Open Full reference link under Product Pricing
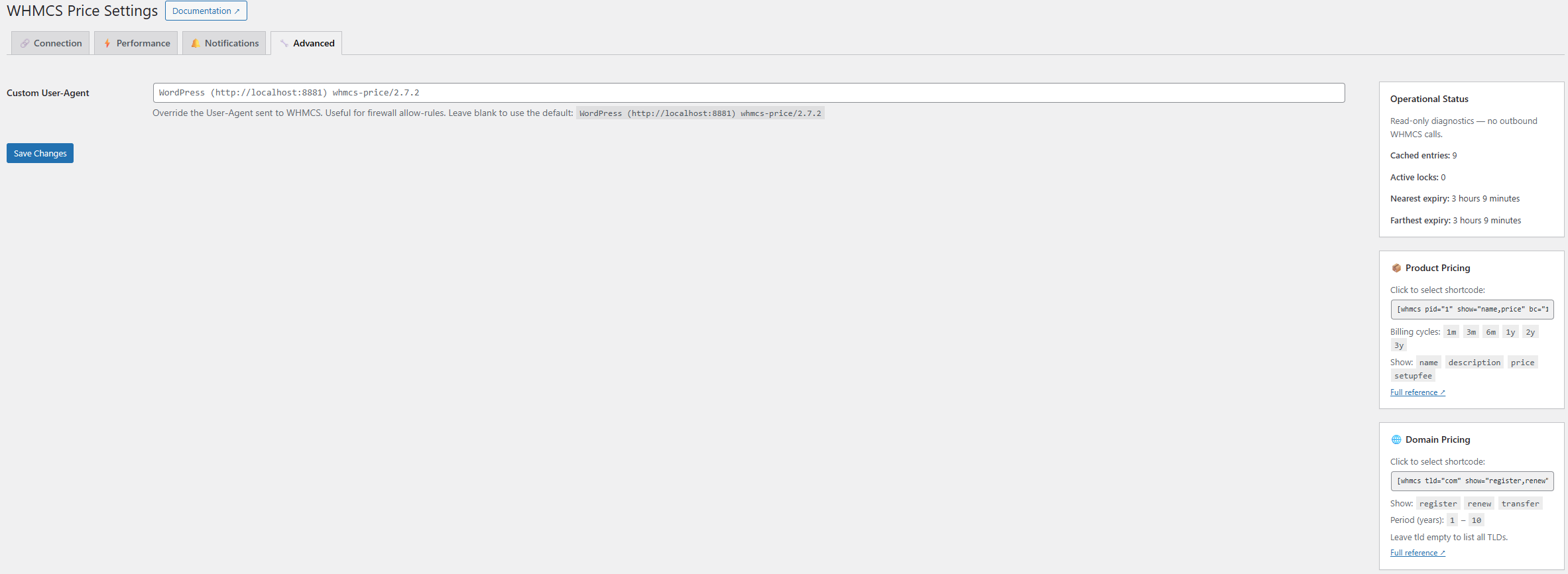This screenshot has width=1568, height=574. [x=1417, y=392]
